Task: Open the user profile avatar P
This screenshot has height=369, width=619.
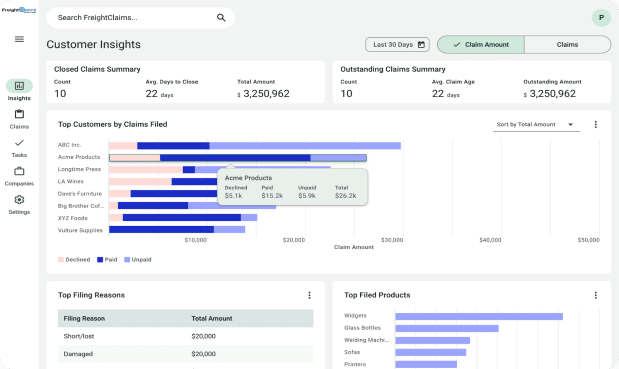Action: pyautogui.click(x=601, y=17)
